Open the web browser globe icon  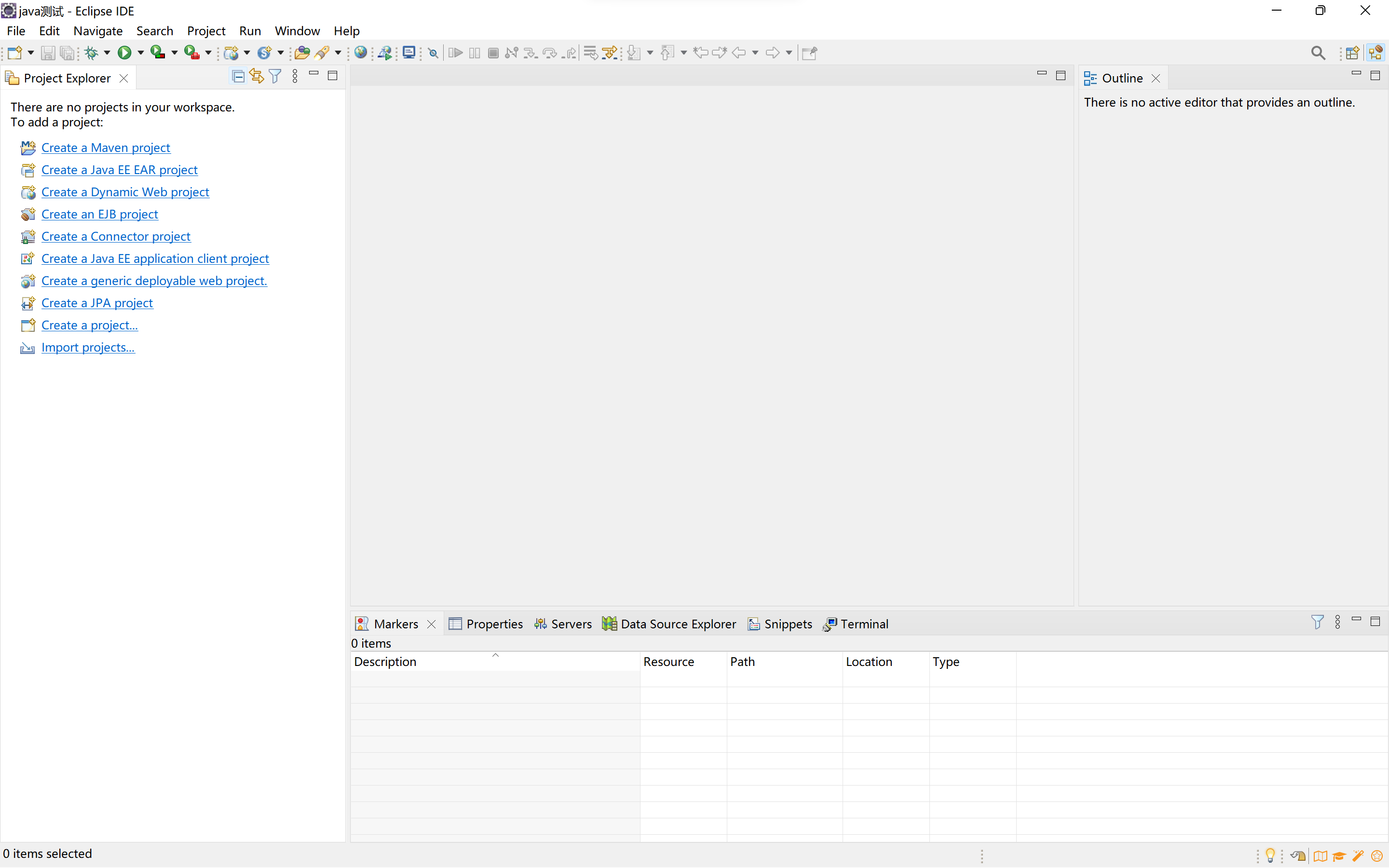[x=360, y=53]
